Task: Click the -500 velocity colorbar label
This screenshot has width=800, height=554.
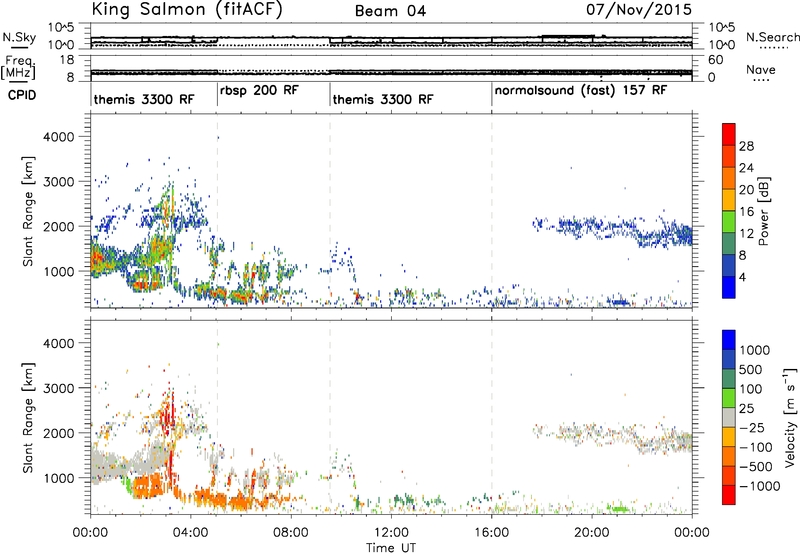Action: 756,467
